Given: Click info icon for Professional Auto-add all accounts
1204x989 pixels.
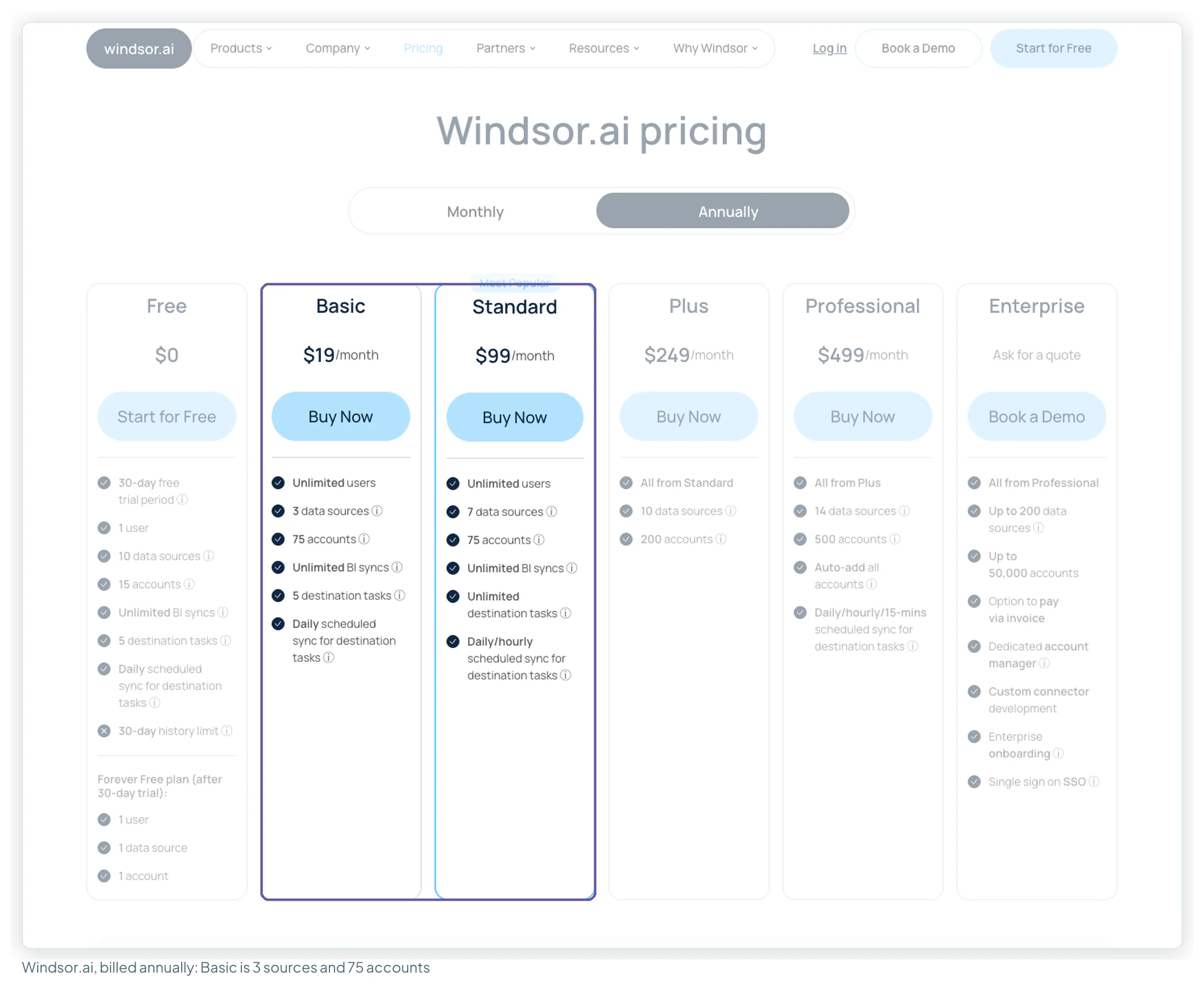Looking at the screenshot, I should 871,584.
